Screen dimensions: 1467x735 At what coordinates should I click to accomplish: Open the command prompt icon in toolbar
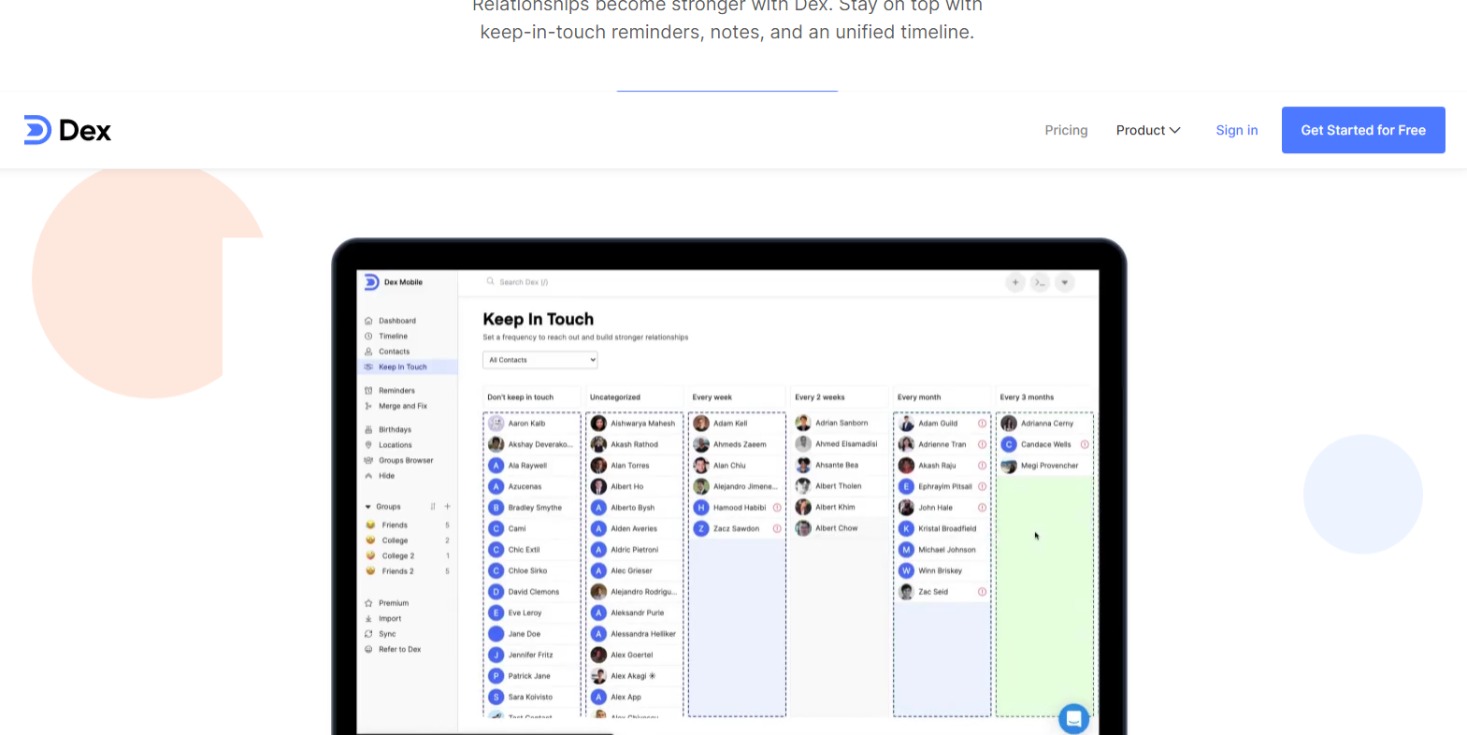point(1040,283)
